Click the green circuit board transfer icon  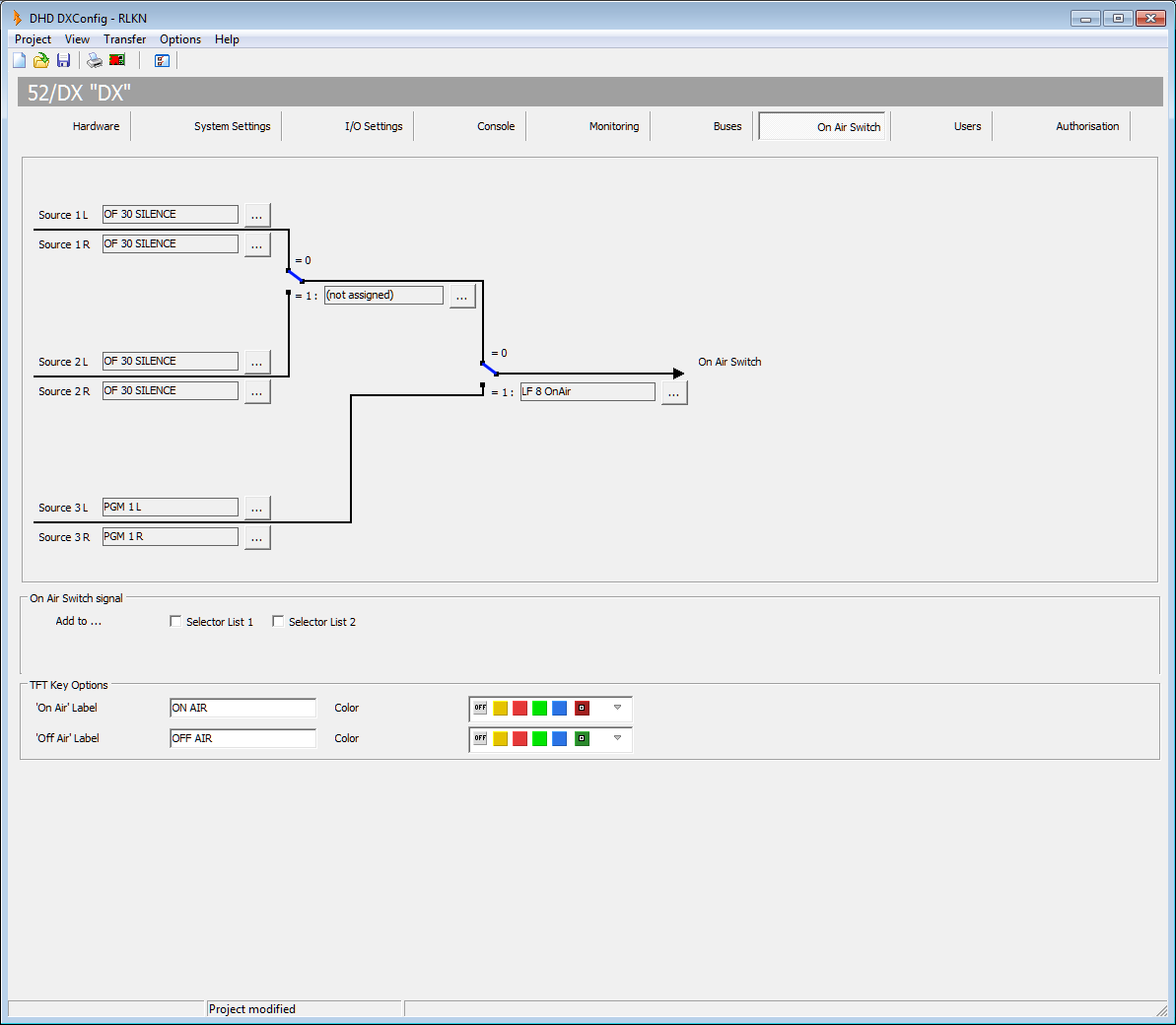click(117, 60)
